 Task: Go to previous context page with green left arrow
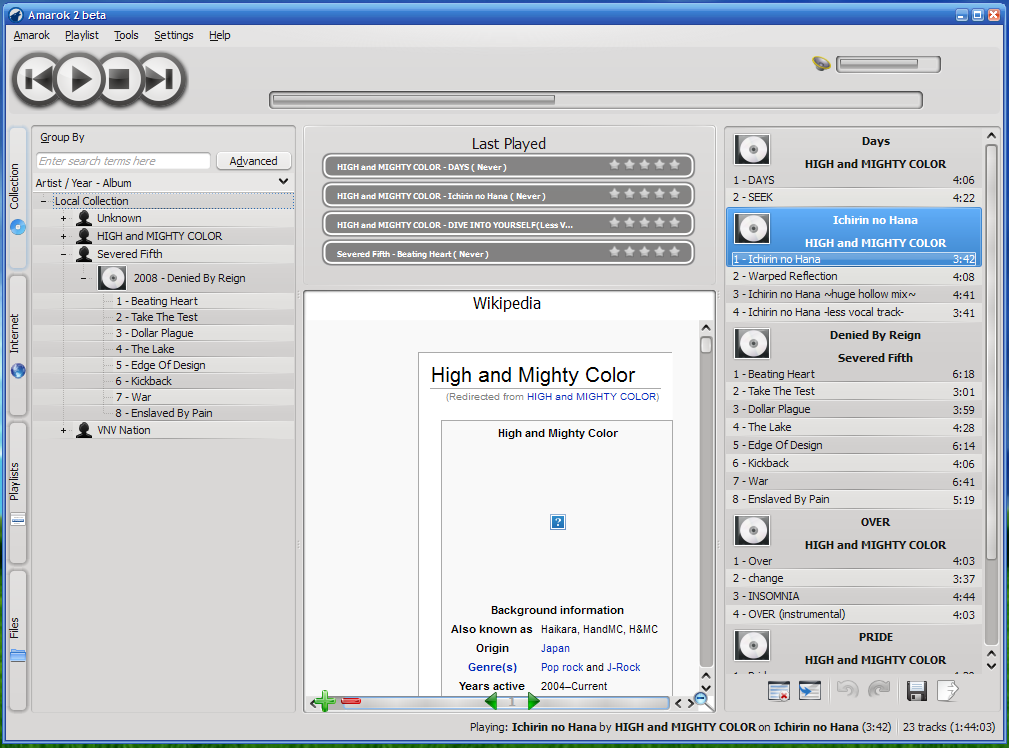coord(491,701)
